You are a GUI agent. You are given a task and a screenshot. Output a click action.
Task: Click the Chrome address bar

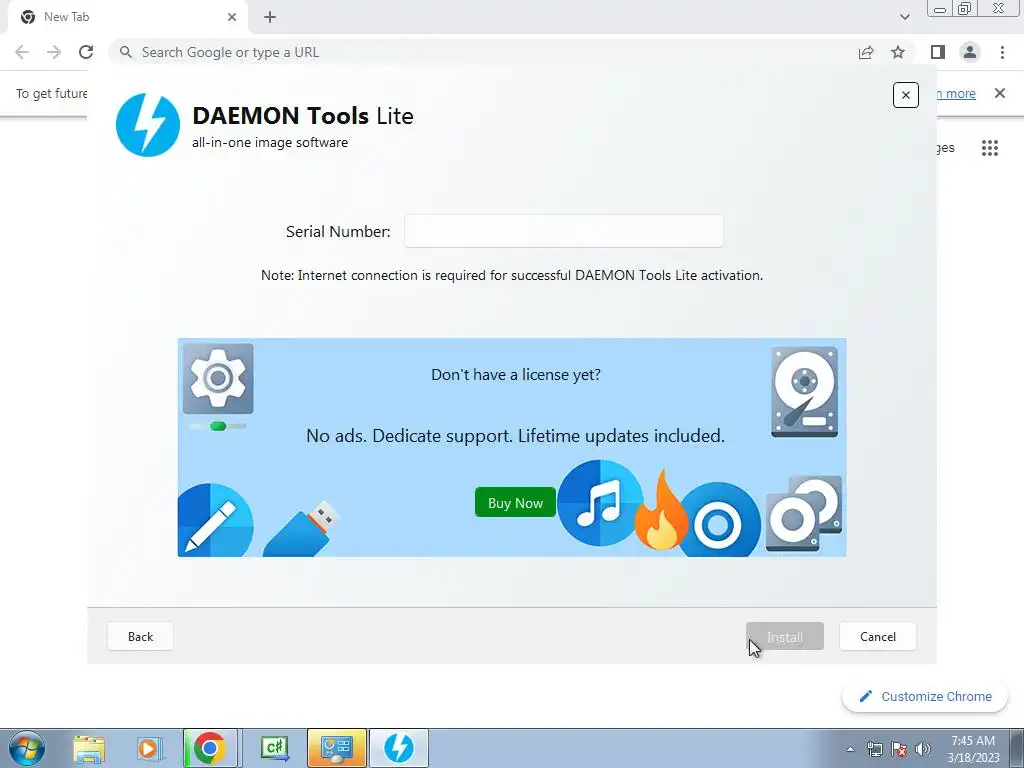[x=483, y=52]
